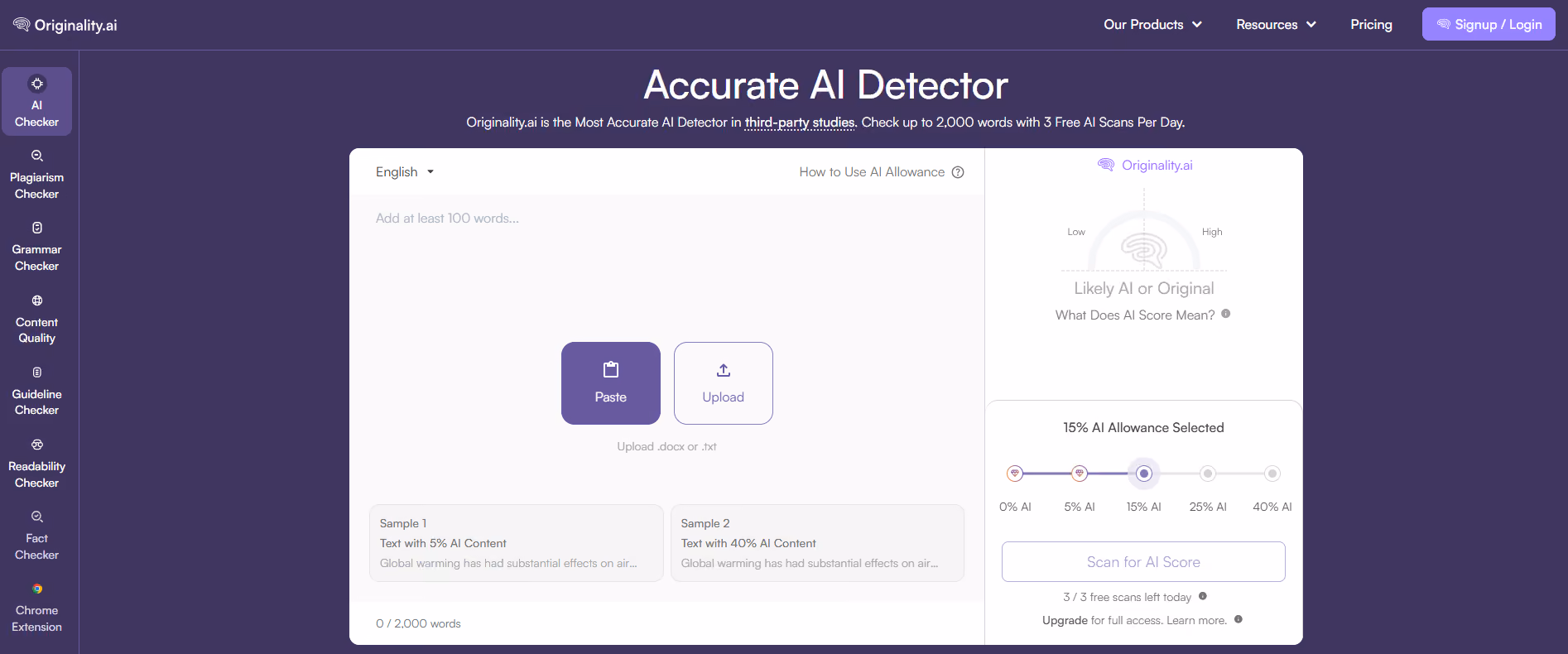Click the clipboard icon in the Paste button

[611, 369]
